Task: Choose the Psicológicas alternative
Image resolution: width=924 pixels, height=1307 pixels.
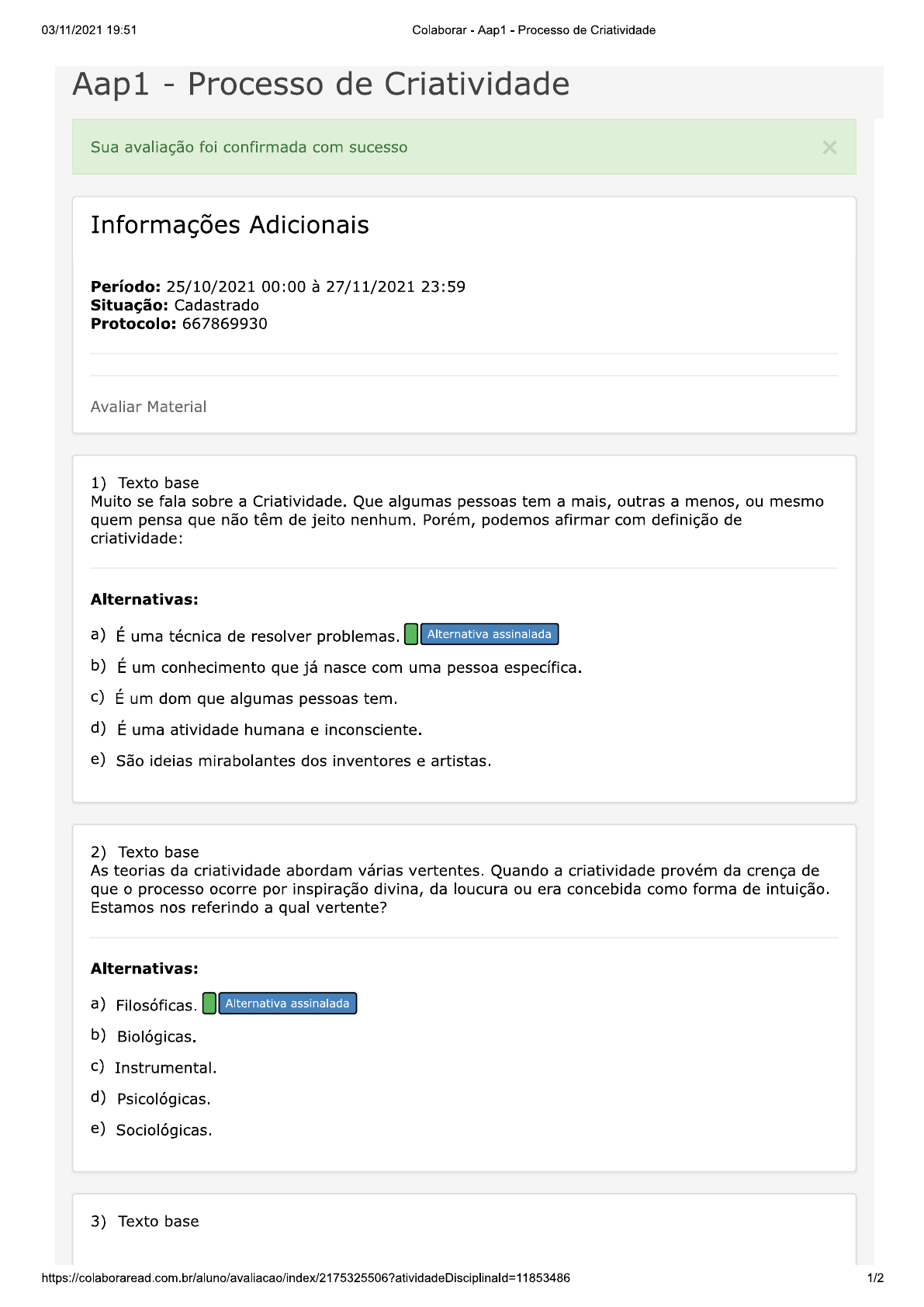Action: [x=163, y=1099]
